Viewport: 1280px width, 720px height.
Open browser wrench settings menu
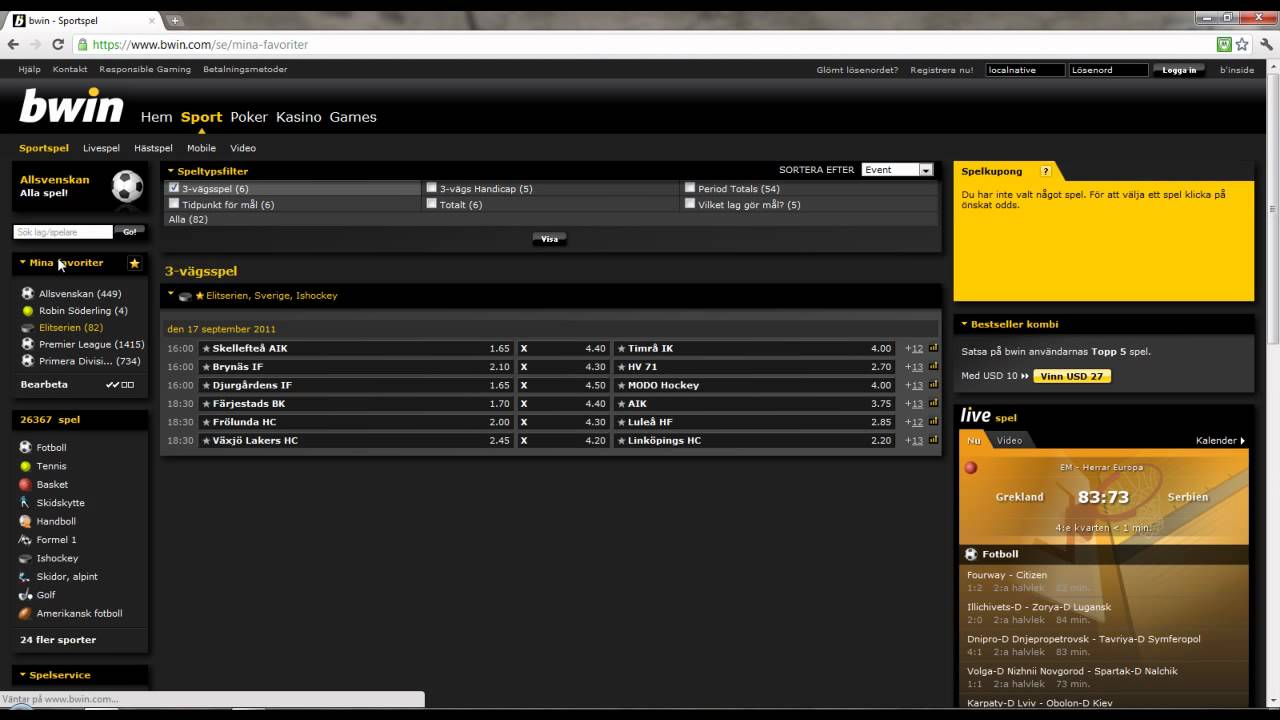[1266, 44]
